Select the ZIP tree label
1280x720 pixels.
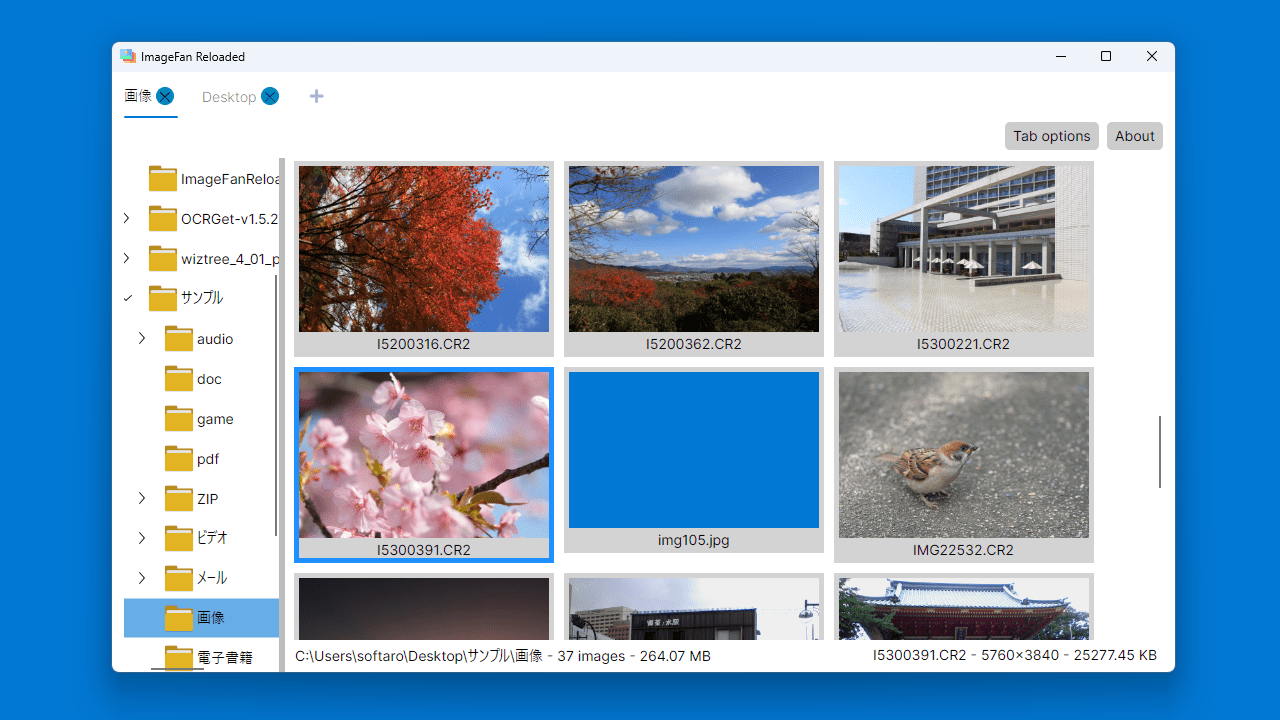tap(207, 499)
